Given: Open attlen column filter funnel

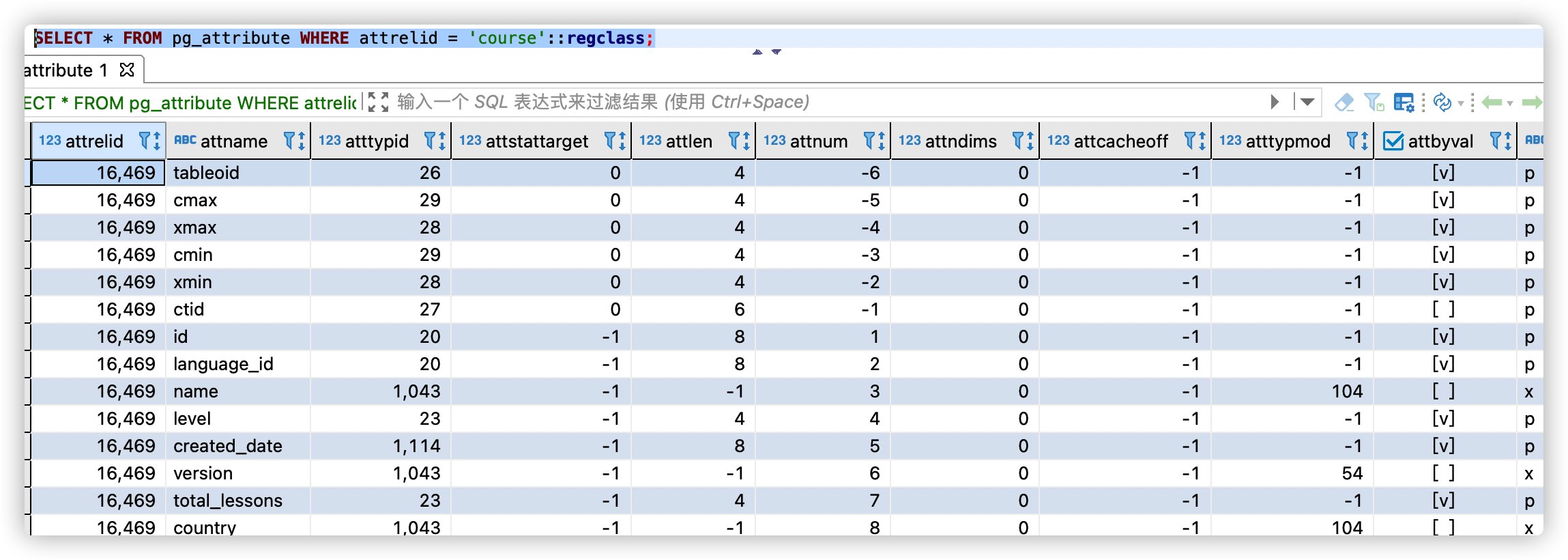Looking at the screenshot, I should pyautogui.click(x=734, y=141).
